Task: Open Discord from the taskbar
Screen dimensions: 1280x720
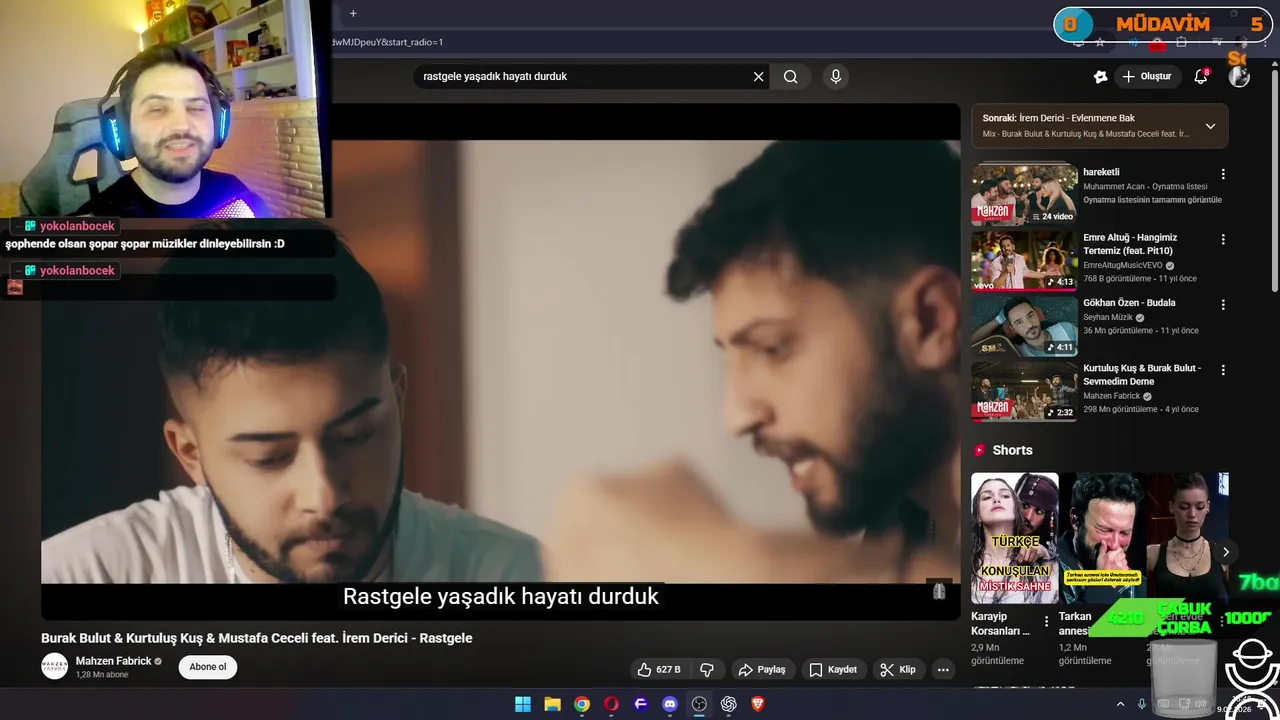Action: click(x=670, y=704)
